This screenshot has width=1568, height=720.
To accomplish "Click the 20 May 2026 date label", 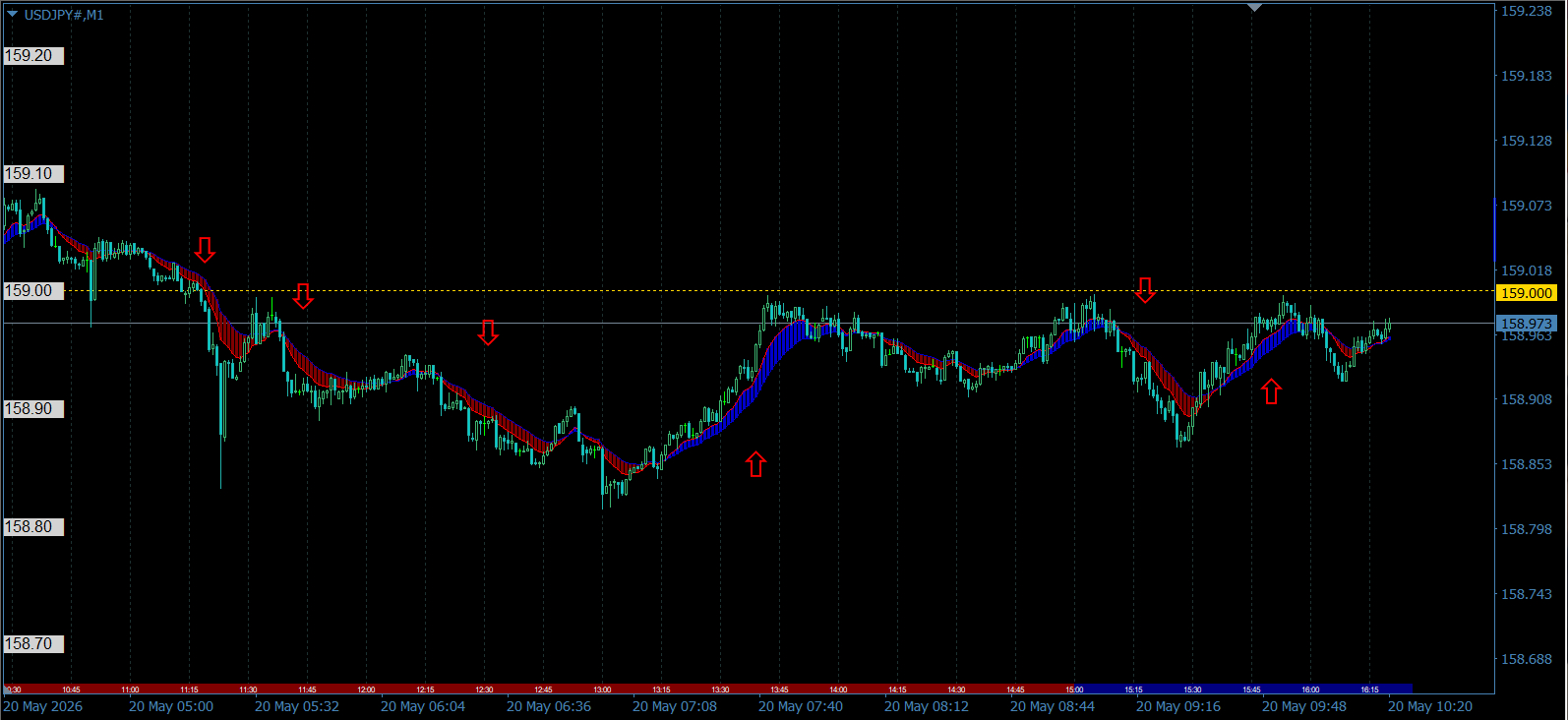I will (x=43, y=706).
